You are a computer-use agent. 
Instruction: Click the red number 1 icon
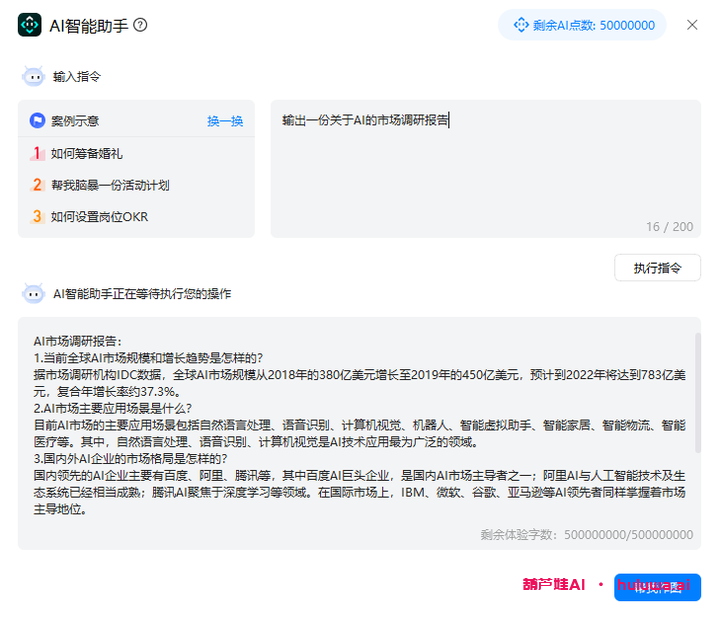[x=37, y=153]
